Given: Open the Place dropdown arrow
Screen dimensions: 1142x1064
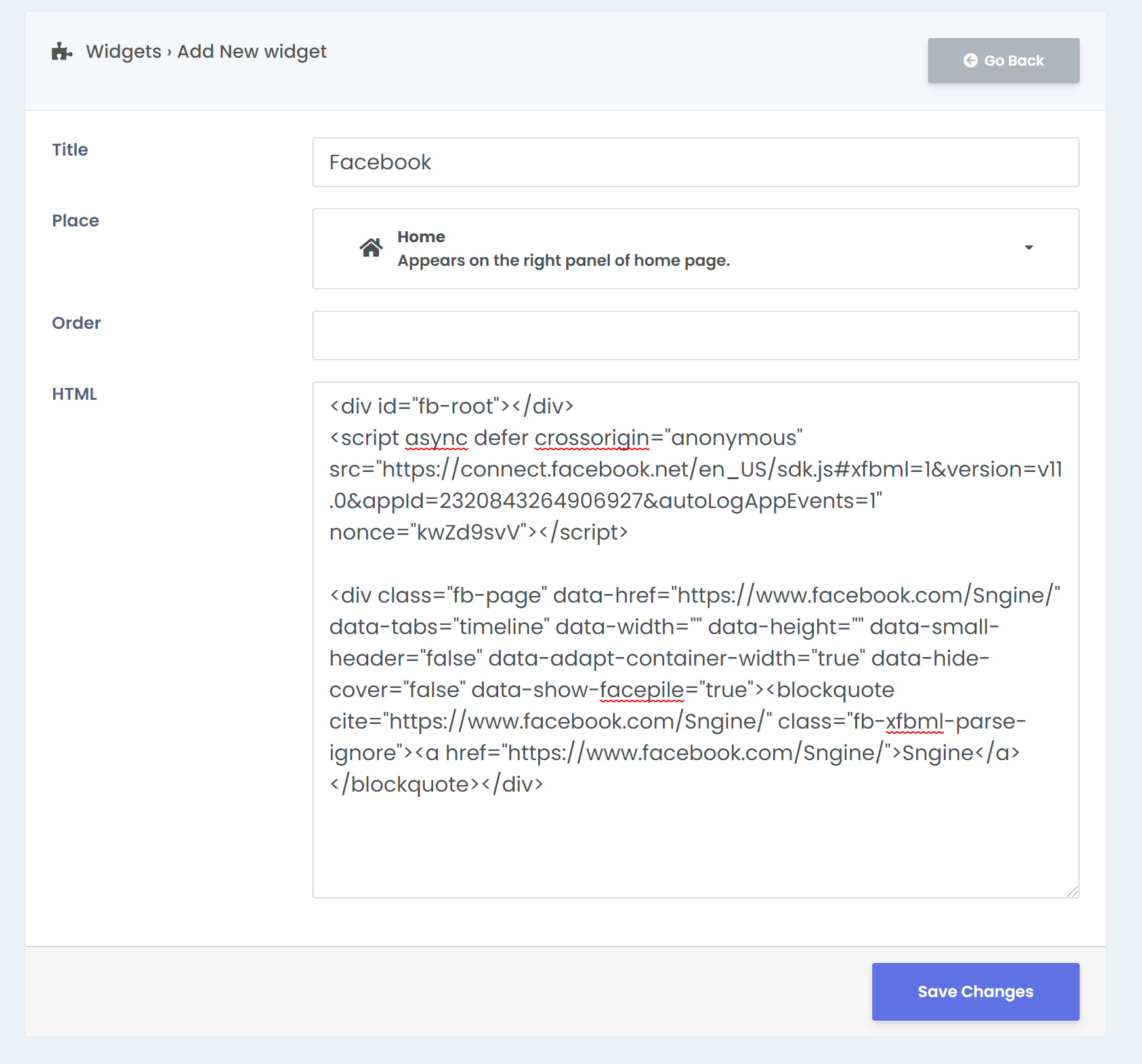Looking at the screenshot, I should point(1029,248).
